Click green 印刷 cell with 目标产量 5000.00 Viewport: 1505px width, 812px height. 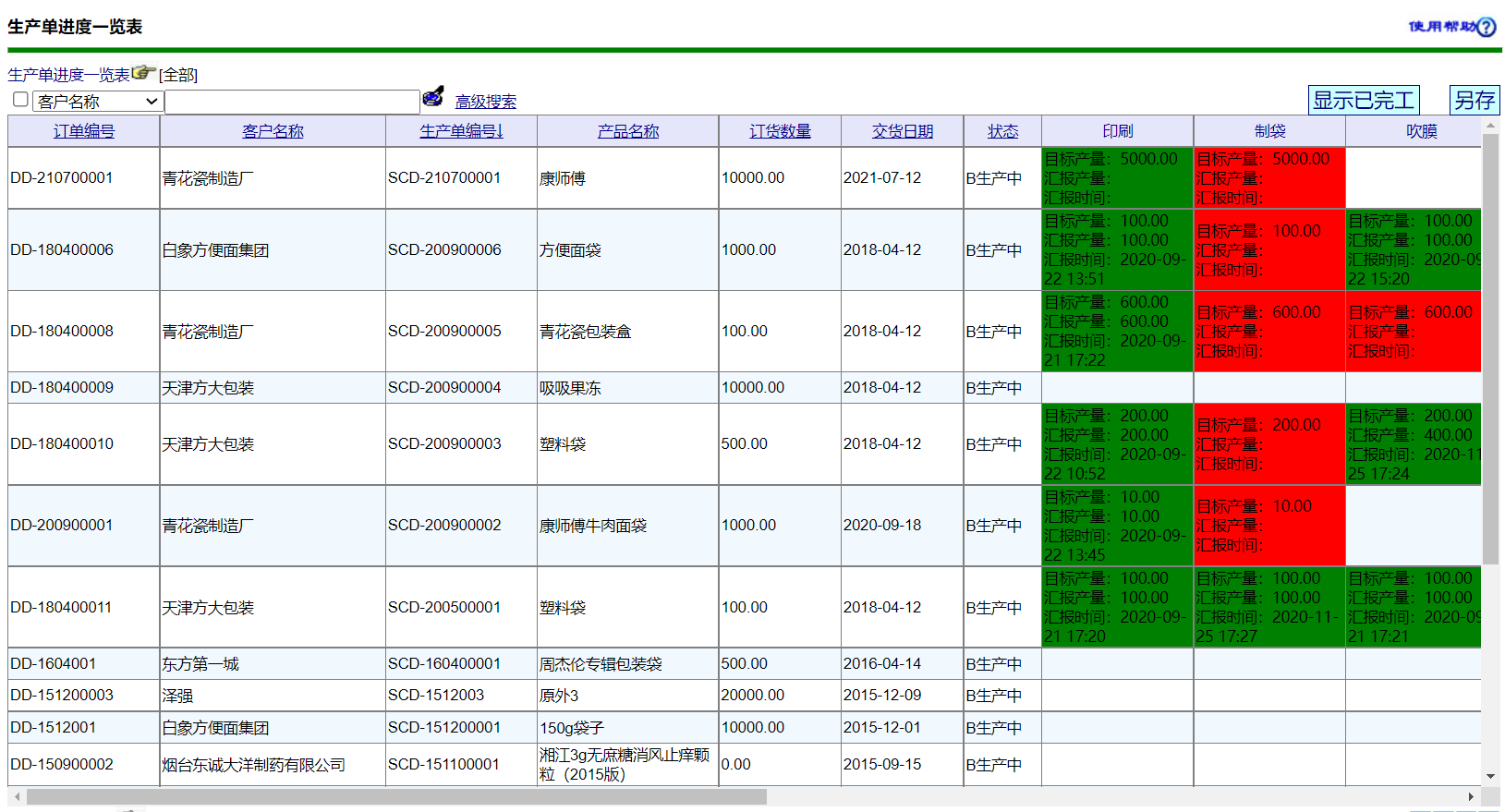pyautogui.click(x=1118, y=178)
